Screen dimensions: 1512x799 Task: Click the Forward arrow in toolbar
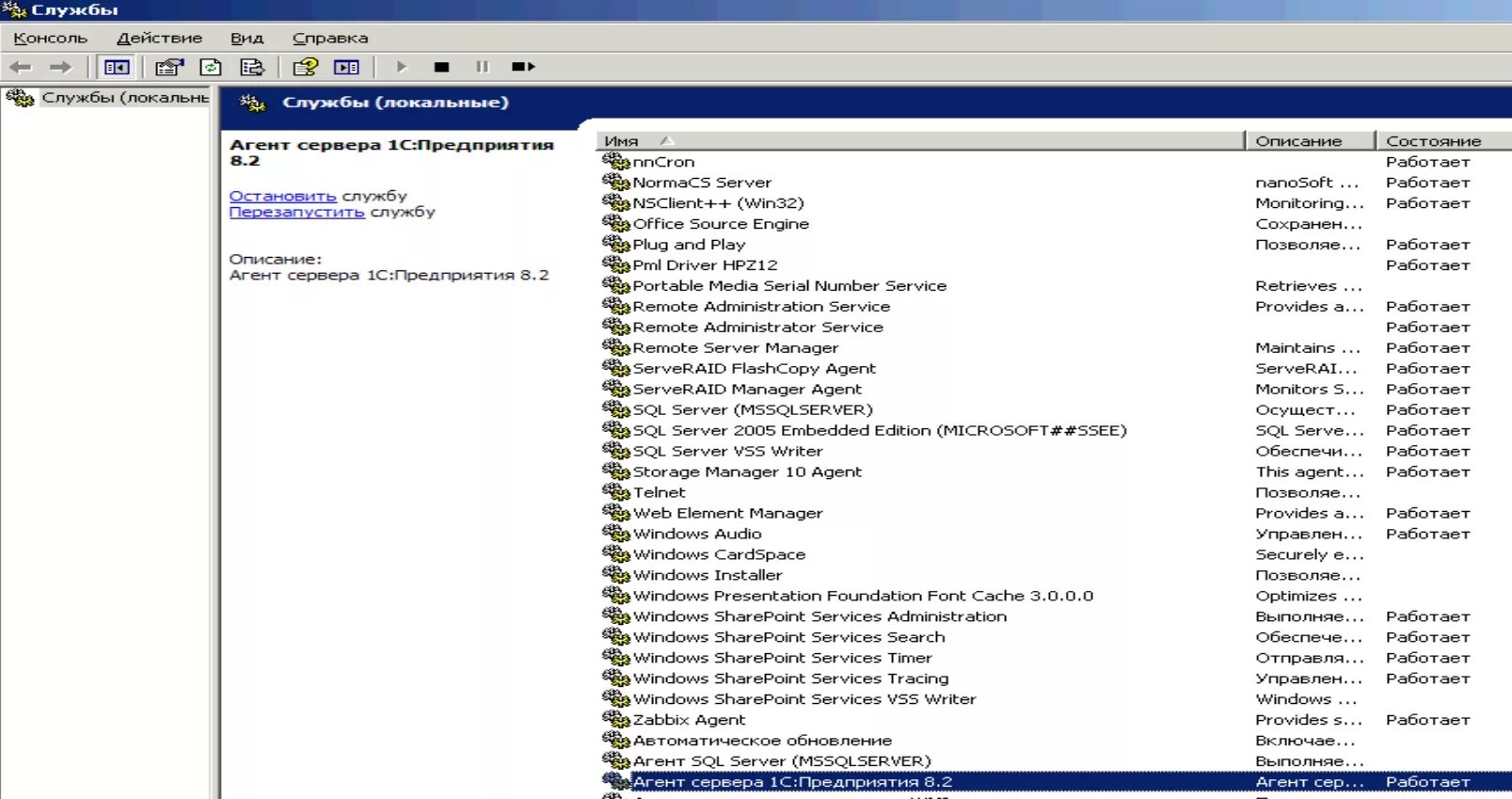[x=60, y=67]
